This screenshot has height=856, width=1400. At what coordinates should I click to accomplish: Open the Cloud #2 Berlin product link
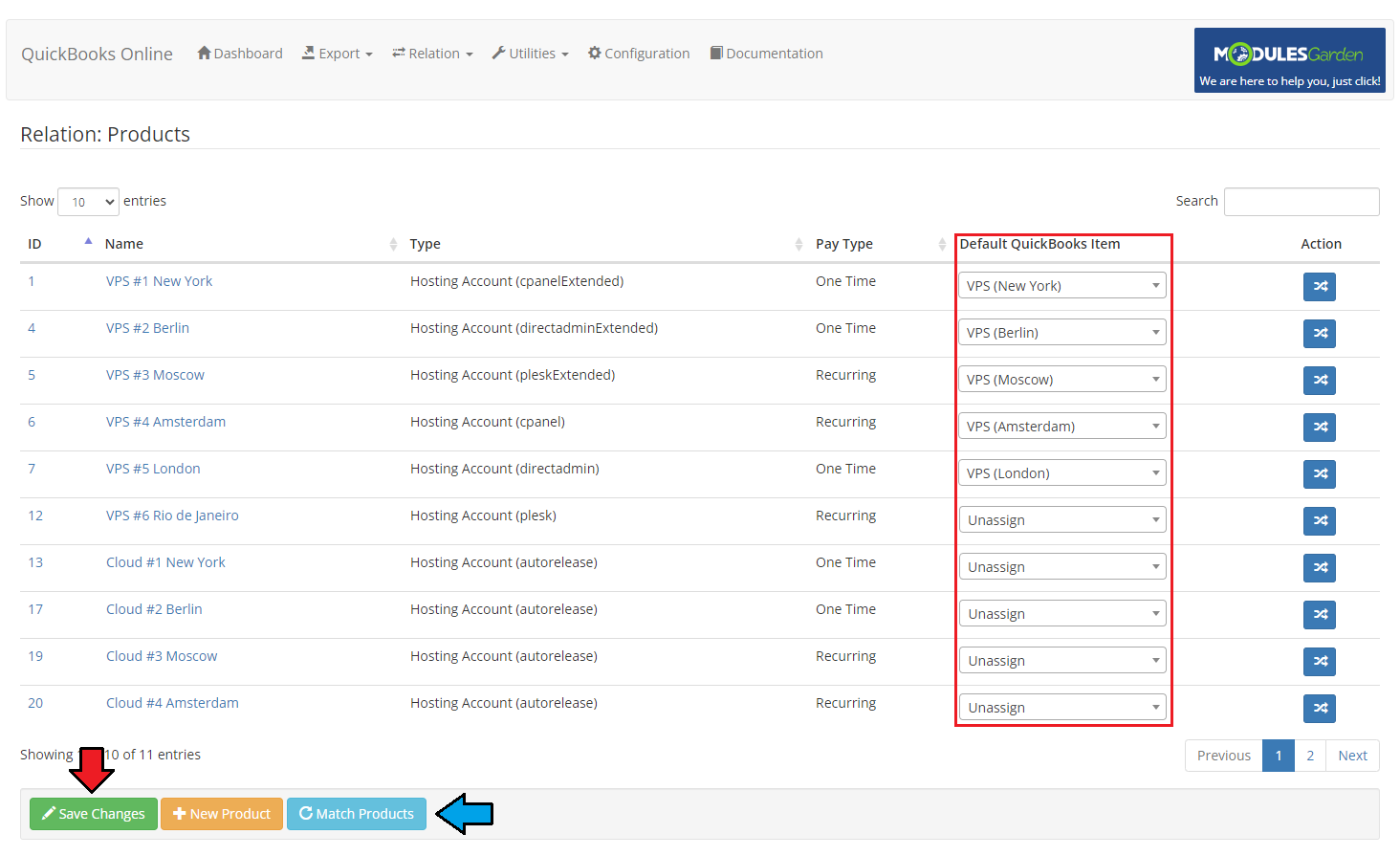pos(154,609)
